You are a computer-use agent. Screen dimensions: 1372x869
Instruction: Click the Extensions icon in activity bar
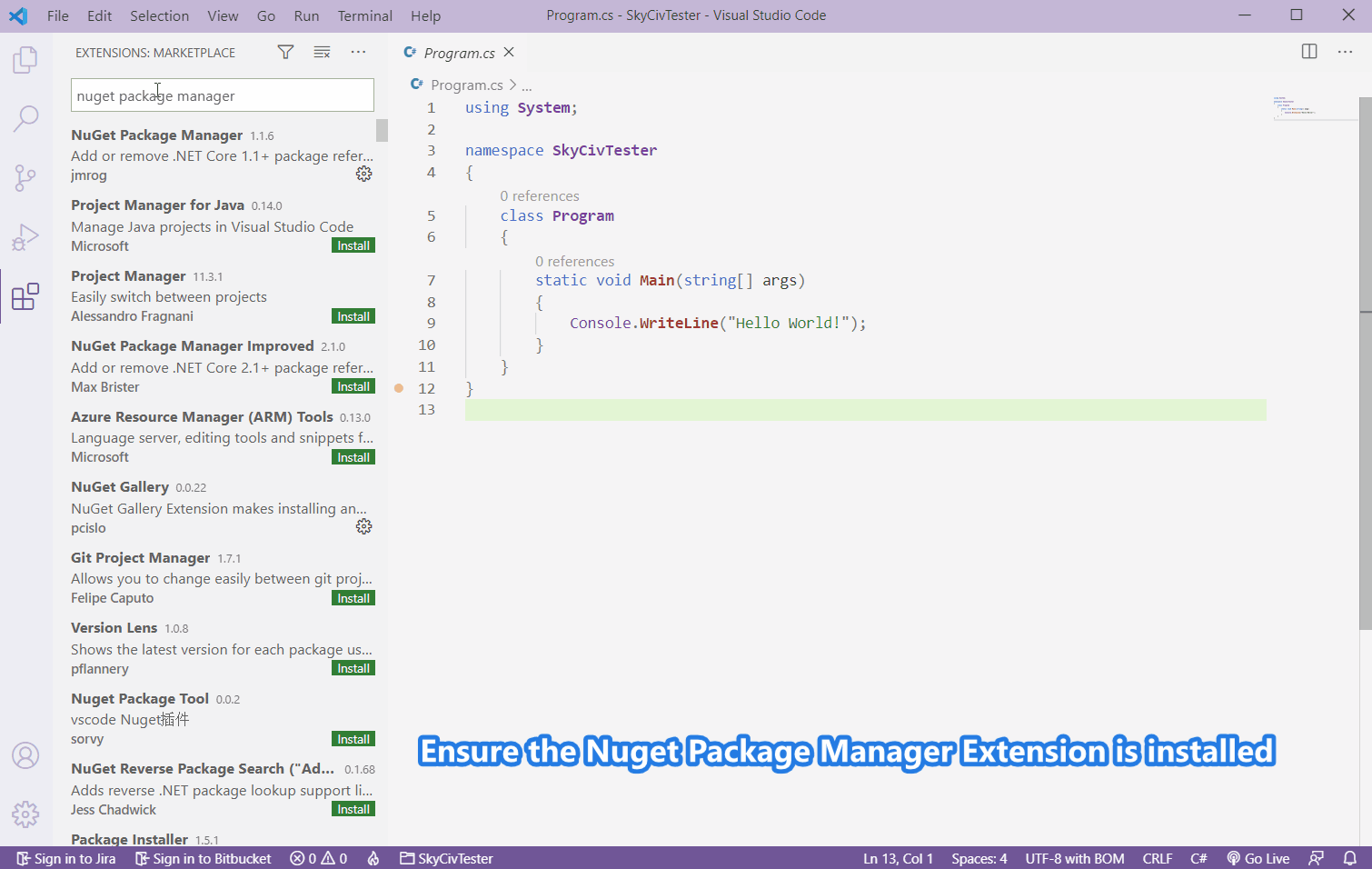25,296
